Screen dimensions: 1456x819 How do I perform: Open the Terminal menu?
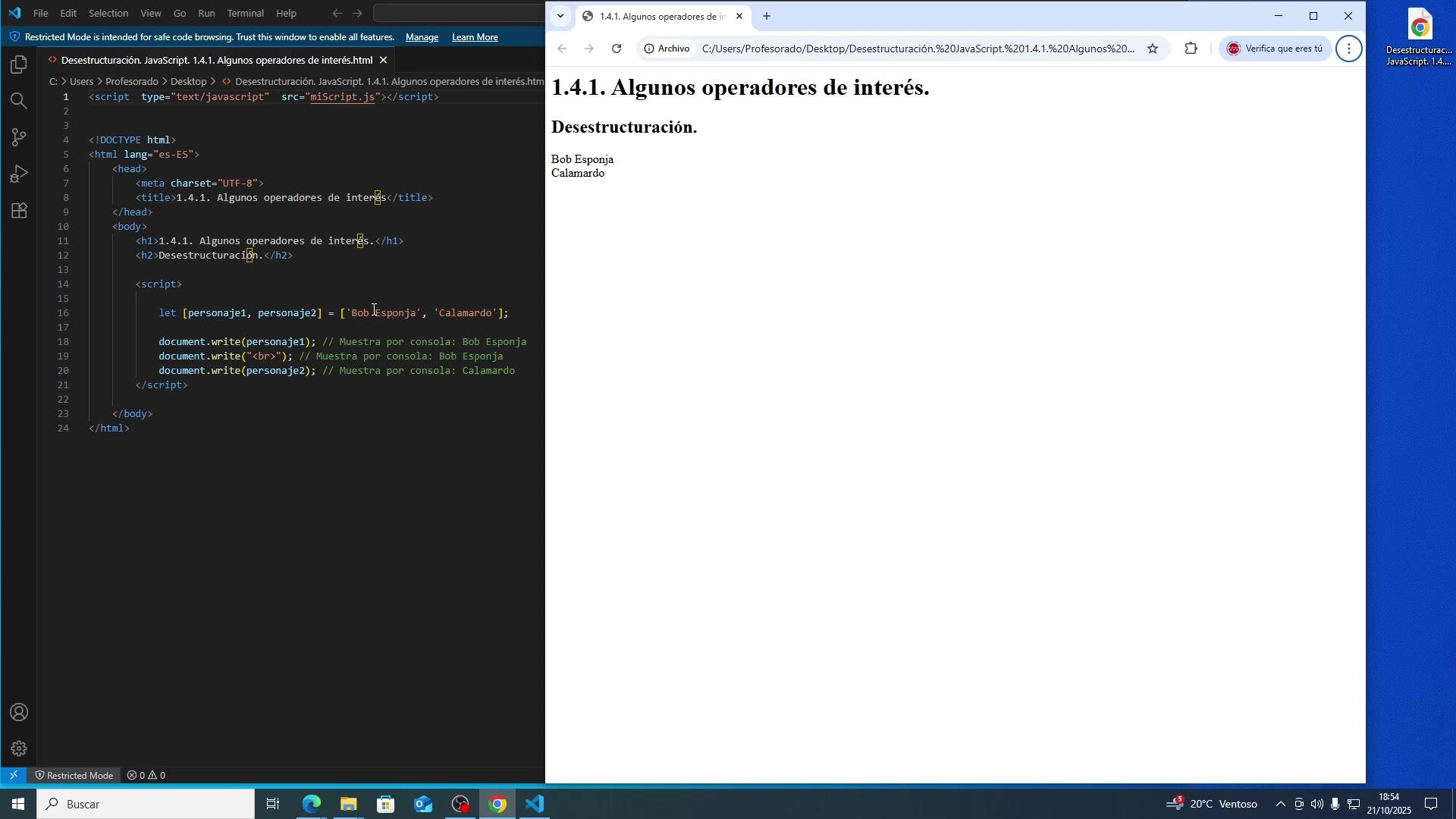point(246,13)
